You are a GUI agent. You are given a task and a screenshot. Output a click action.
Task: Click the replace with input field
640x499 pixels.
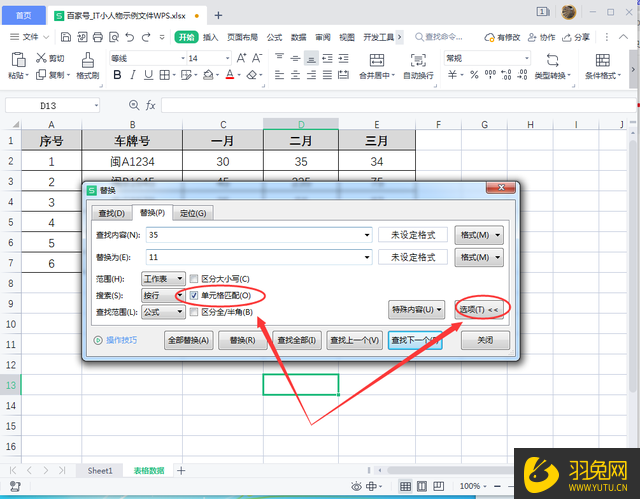[x=259, y=257]
